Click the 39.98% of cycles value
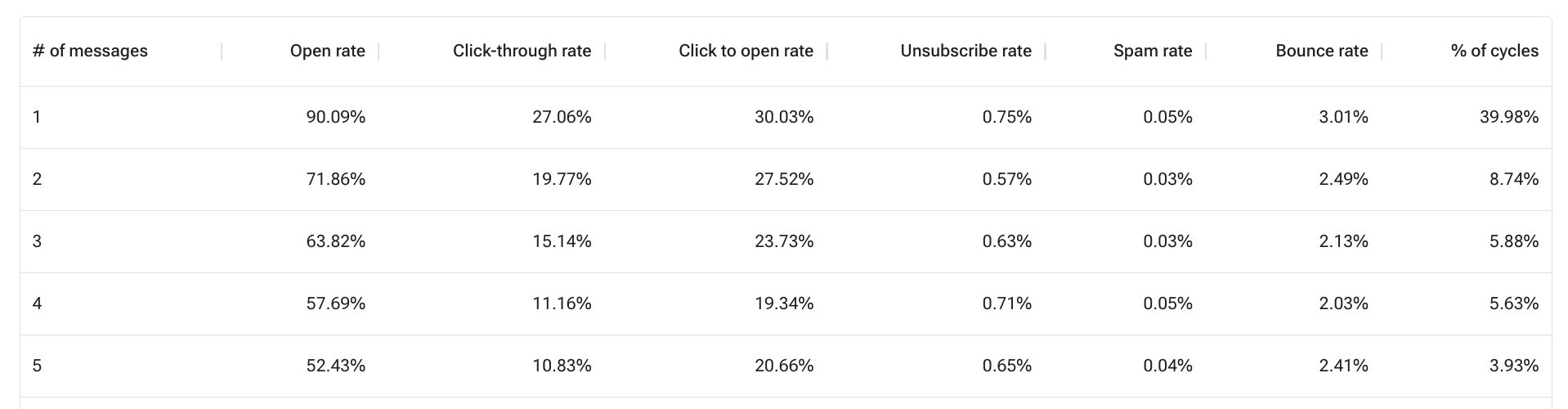 1508,117
